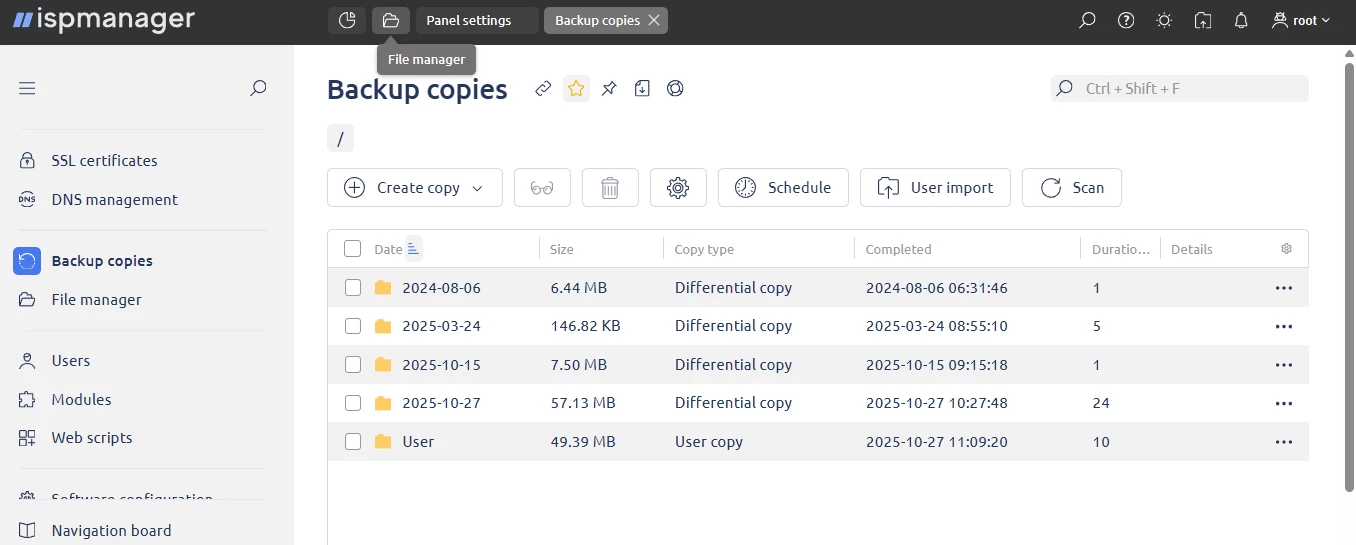This screenshot has height=545, width=1356.
Task: Click the trash delete button
Action: [x=610, y=187]
